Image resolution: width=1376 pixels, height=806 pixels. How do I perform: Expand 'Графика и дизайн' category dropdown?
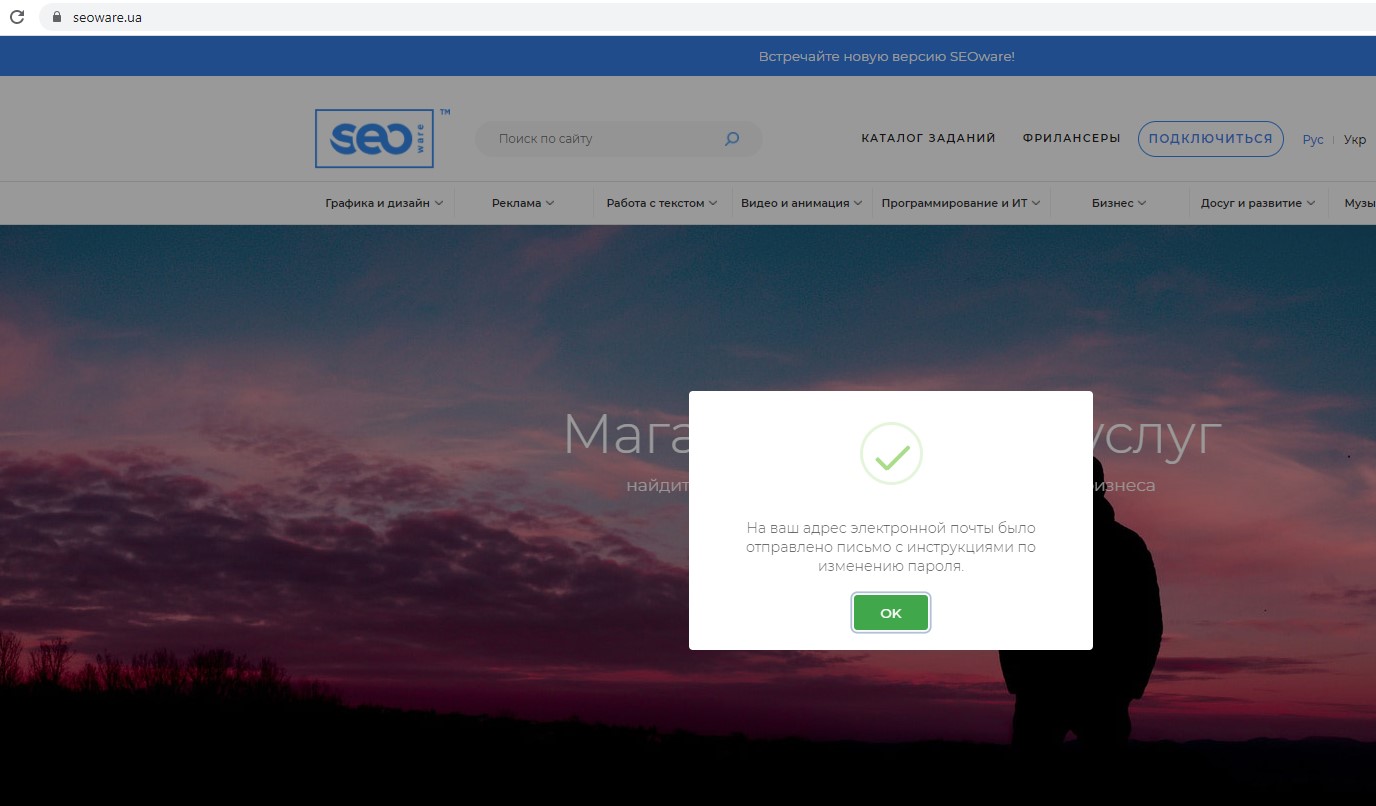384,203
